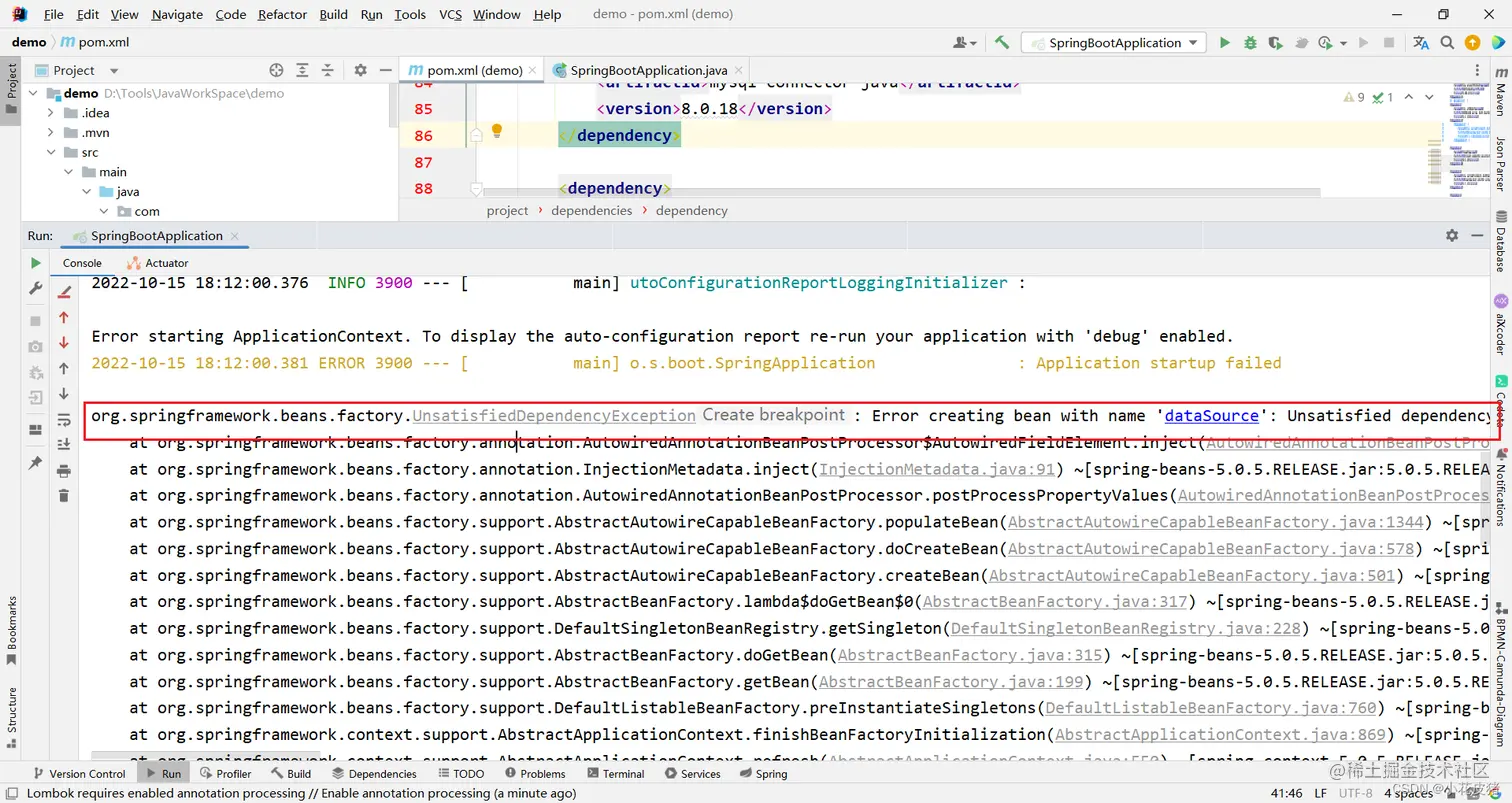Run SpringBootApplication with the green play icon

pos(1224,42)
